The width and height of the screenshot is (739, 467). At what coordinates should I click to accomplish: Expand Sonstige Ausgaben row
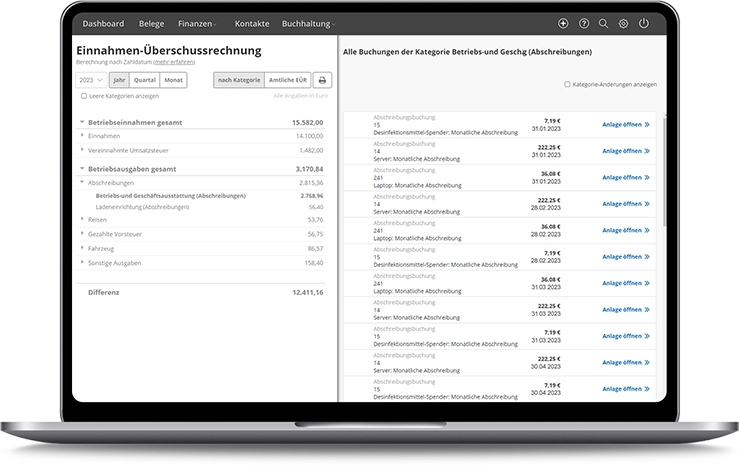click(82, 262)
